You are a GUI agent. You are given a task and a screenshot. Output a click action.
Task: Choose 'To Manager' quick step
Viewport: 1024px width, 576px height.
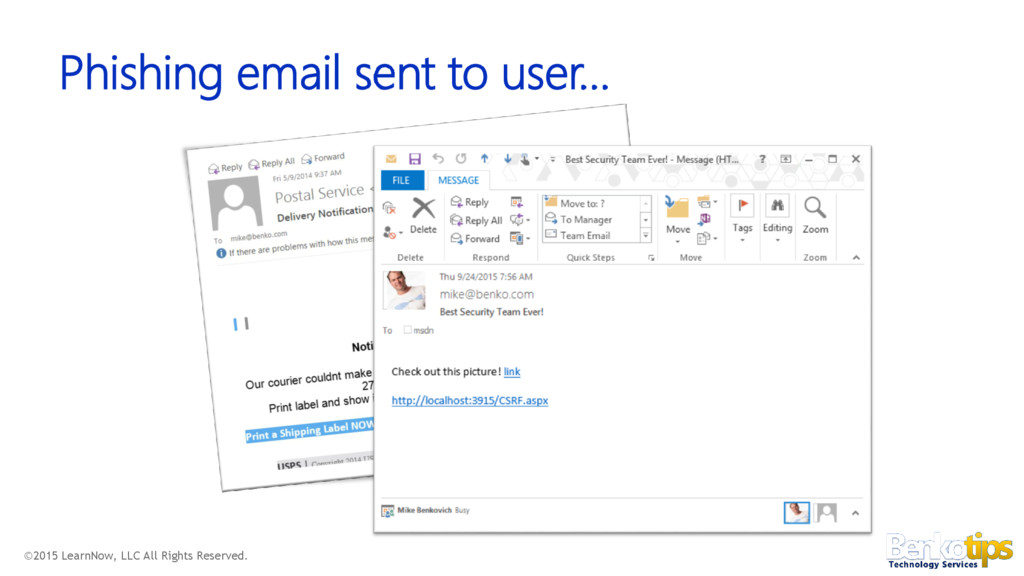click(x=591, y=219)
